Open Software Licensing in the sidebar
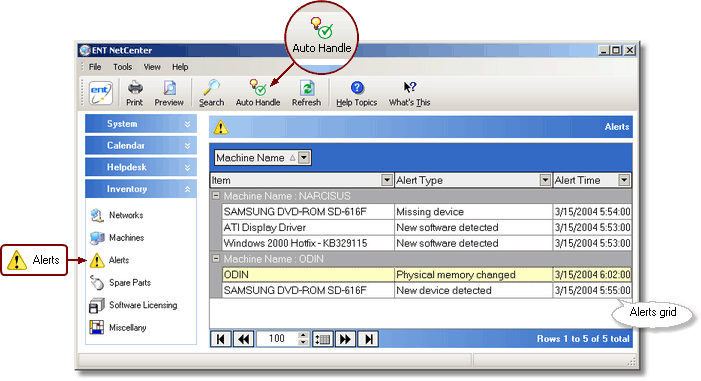Screen dimensions: 701x381 click(x=133, y=305)
